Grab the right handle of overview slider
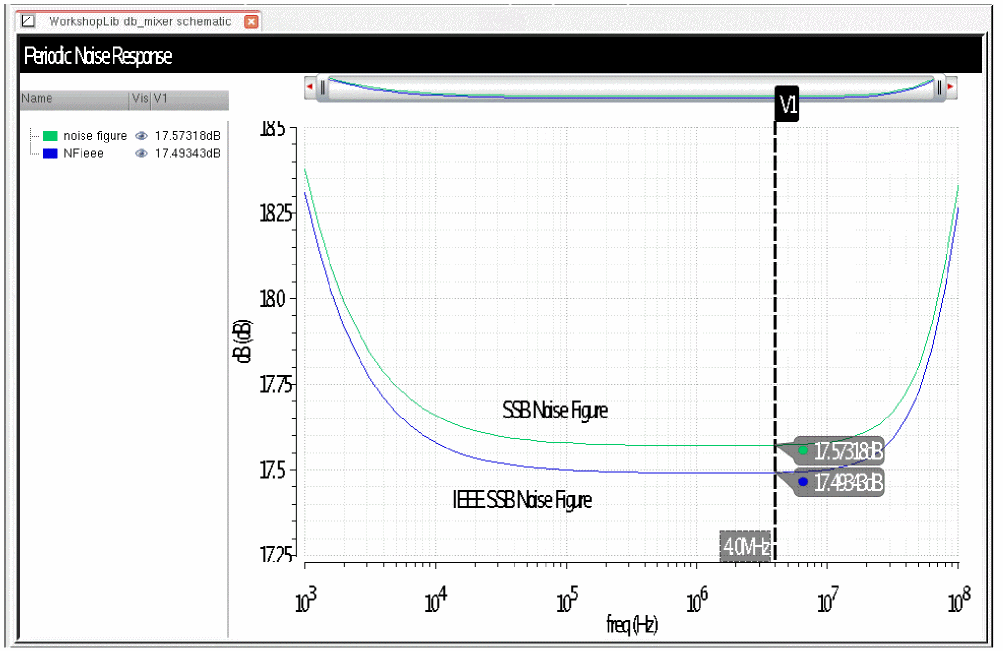 click(938, 88)
